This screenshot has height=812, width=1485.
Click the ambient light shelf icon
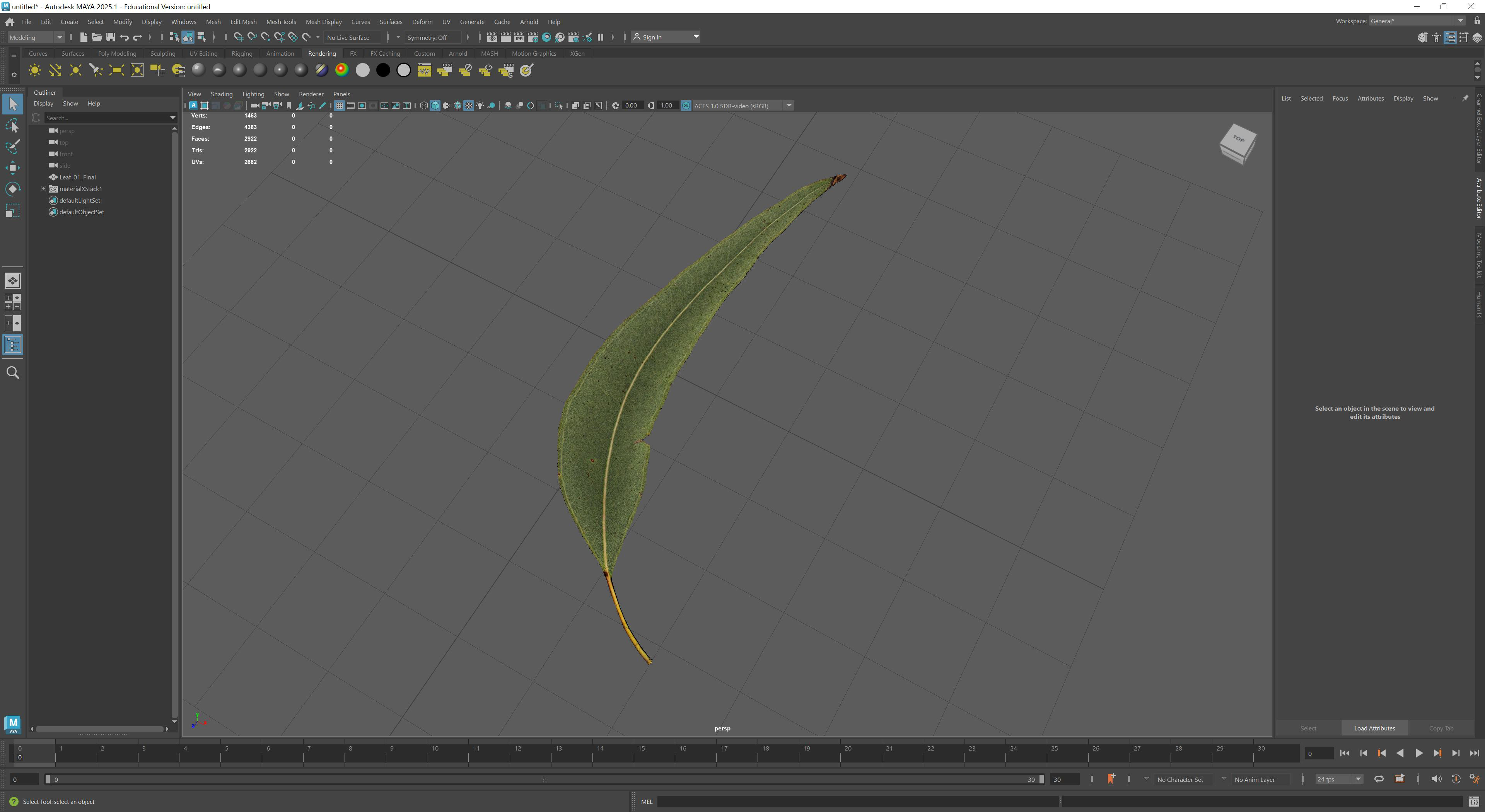point(34,70)
